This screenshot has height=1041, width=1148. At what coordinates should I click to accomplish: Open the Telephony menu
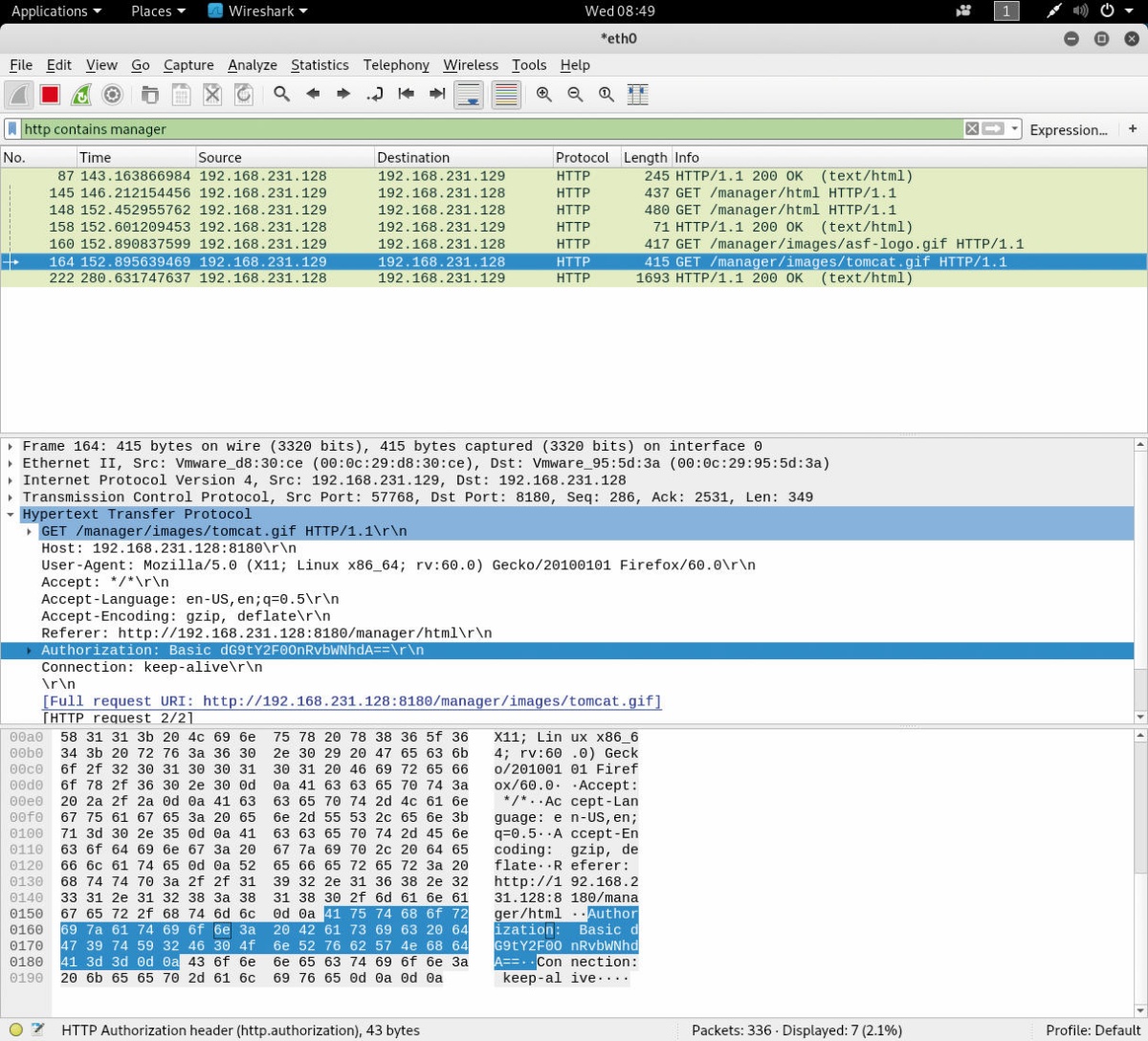pos(396,65)
